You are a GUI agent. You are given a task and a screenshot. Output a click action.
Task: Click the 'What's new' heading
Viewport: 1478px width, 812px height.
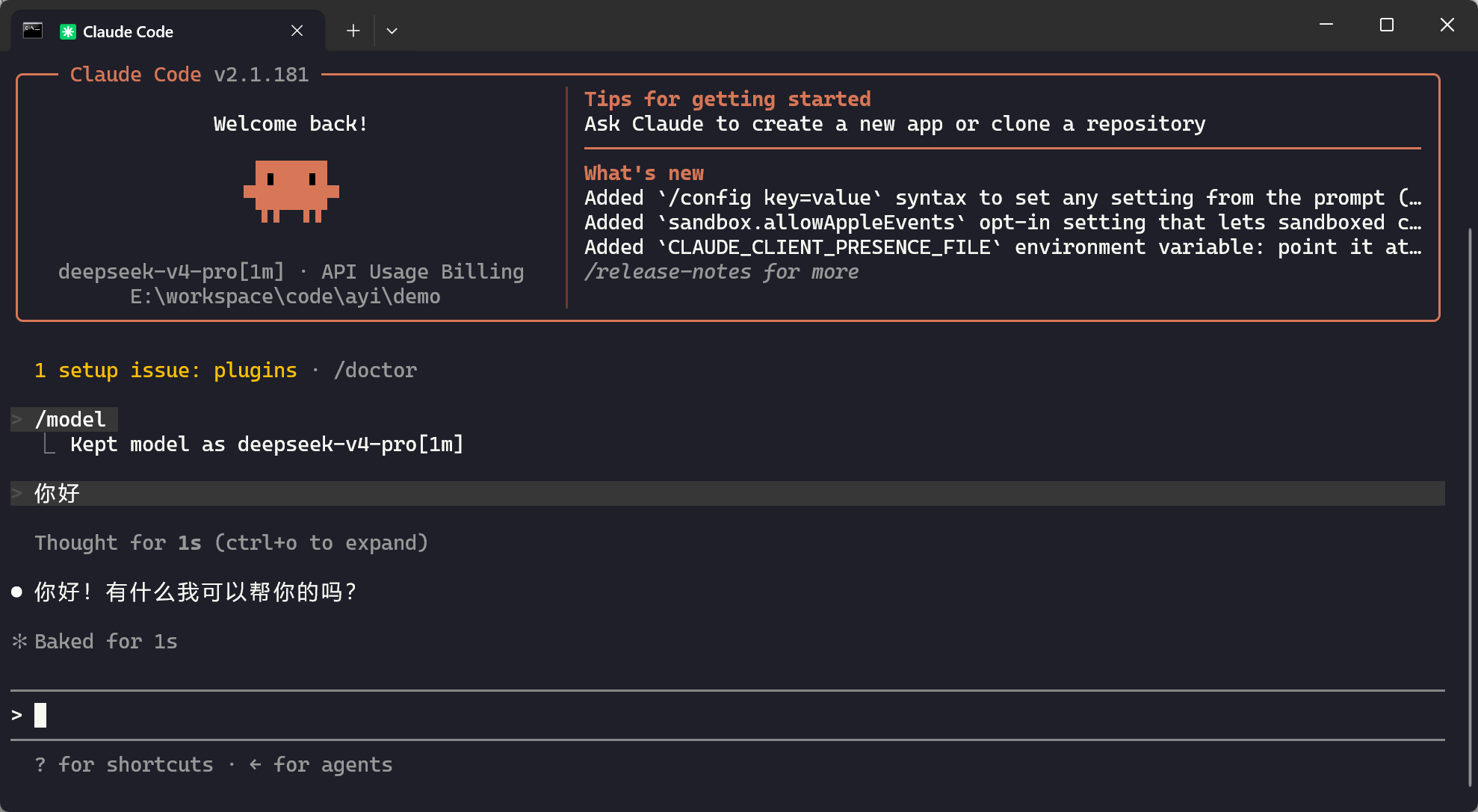[644, 173]
